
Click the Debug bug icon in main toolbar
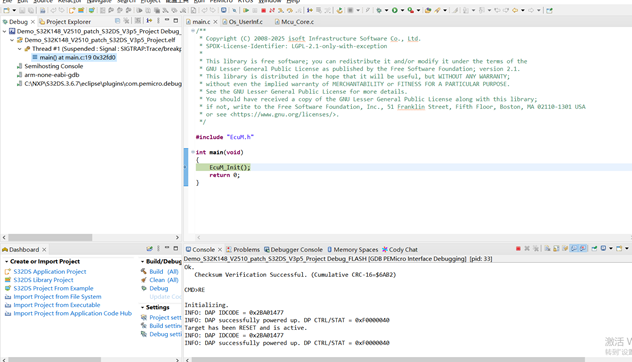pos(379,10)
